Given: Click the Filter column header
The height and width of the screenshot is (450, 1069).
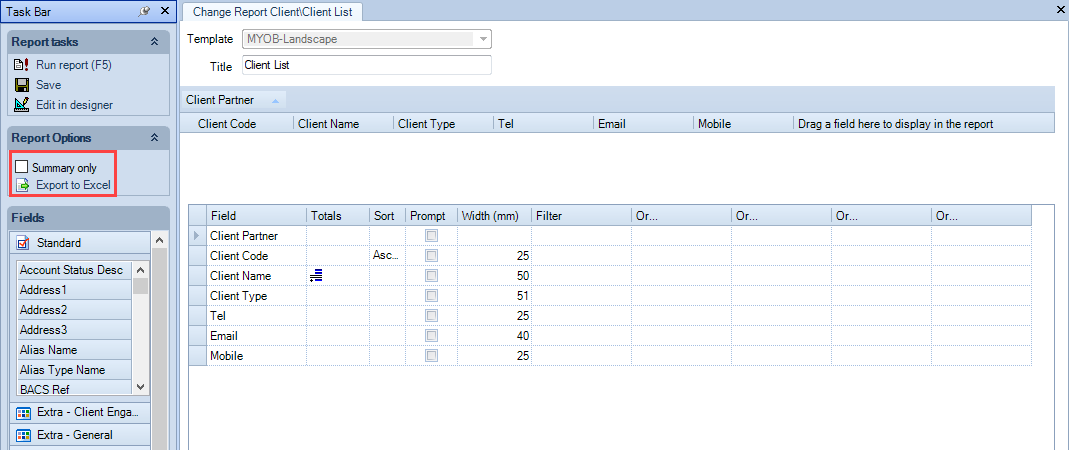Looking at the screenshot, I should pos(582,215).
